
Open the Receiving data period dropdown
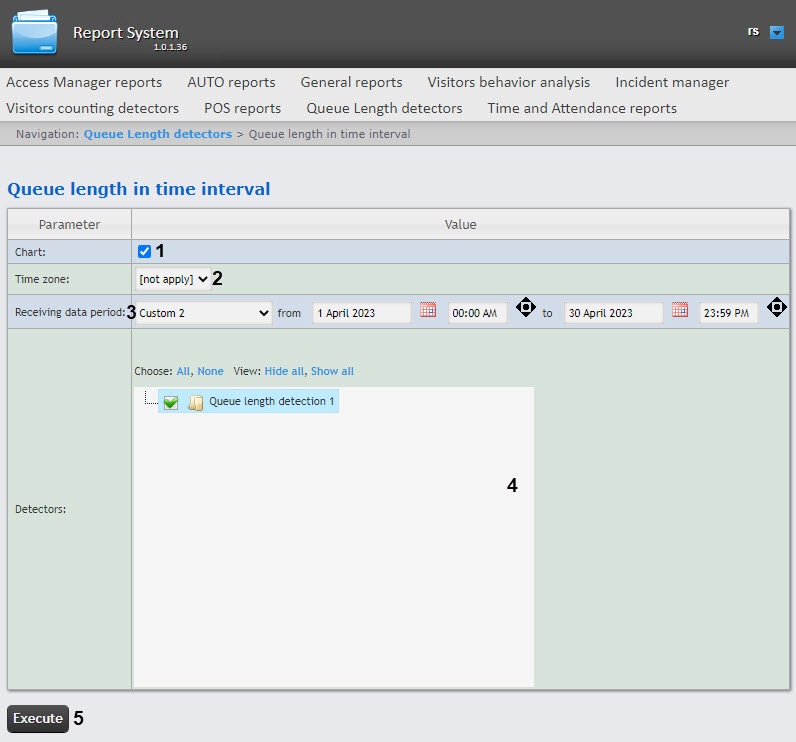tap(203, 313)
